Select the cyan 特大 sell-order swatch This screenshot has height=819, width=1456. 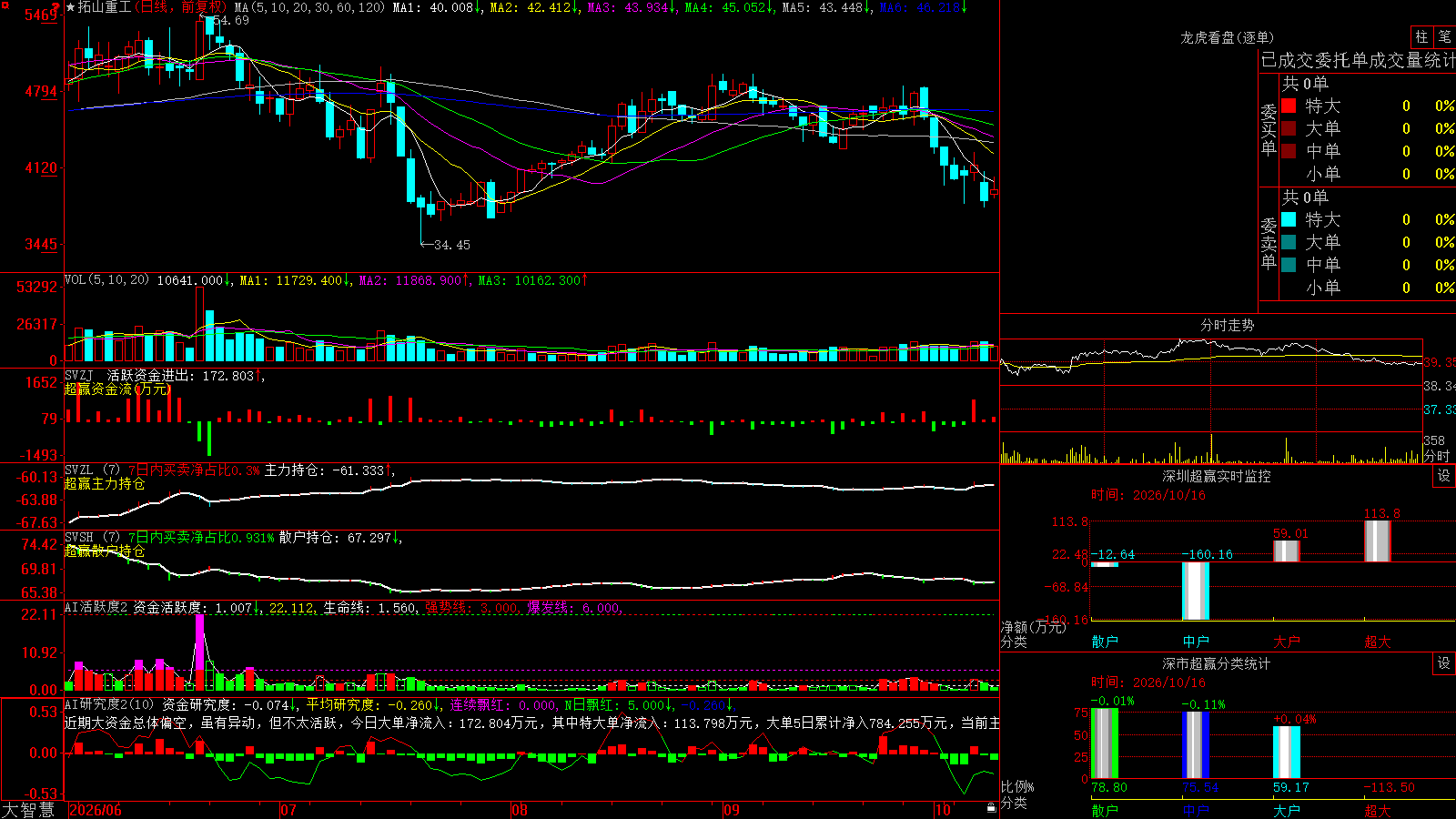pos(1289,219)
